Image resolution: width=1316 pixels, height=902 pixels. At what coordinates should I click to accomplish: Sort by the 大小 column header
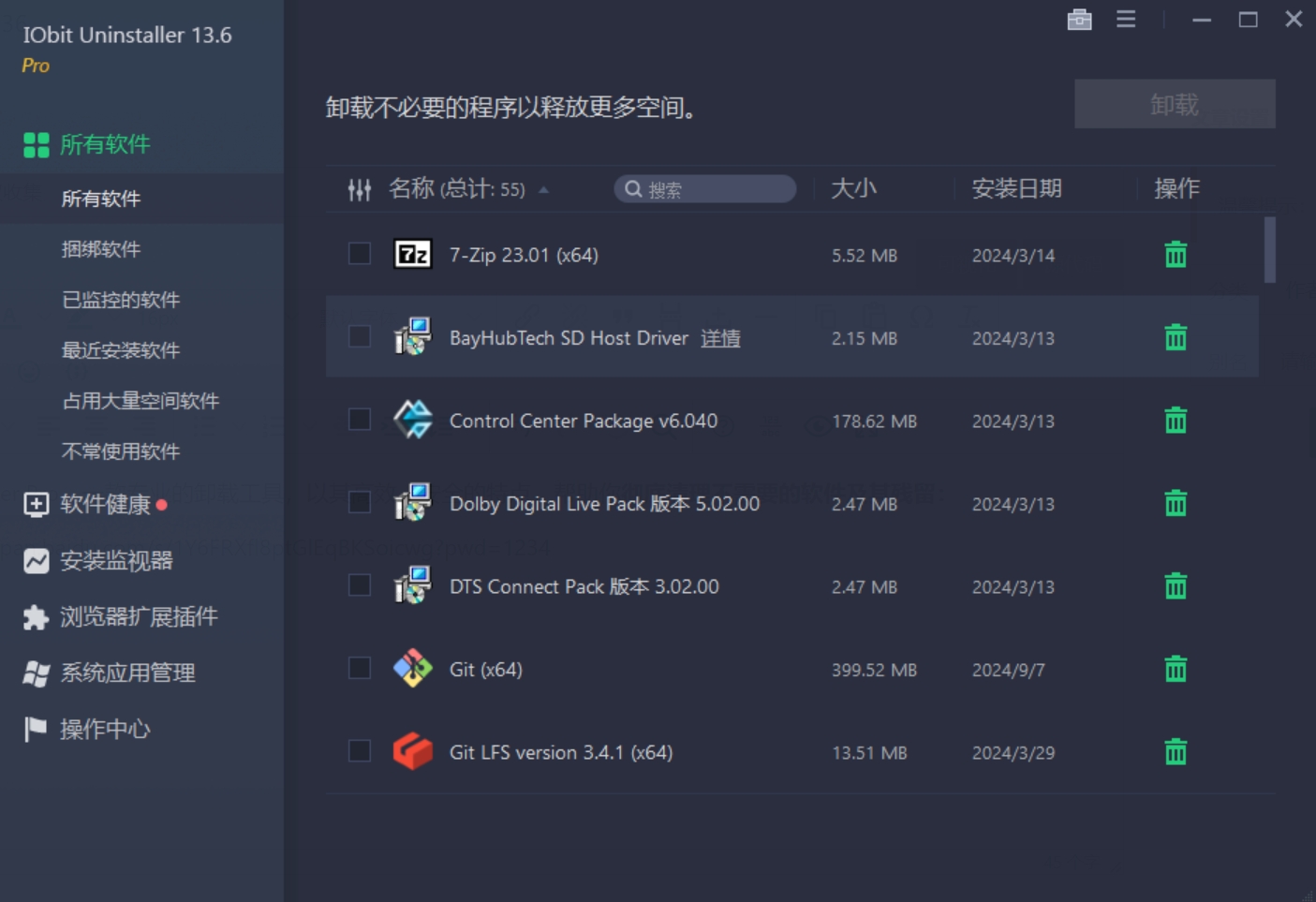coord(854,188)
